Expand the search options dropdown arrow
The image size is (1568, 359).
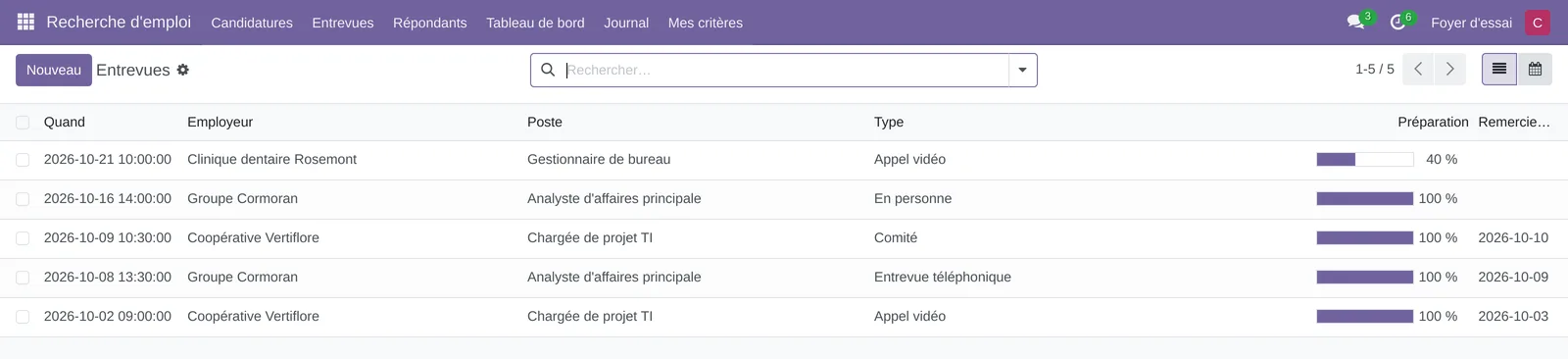[x=1022, y=70]
